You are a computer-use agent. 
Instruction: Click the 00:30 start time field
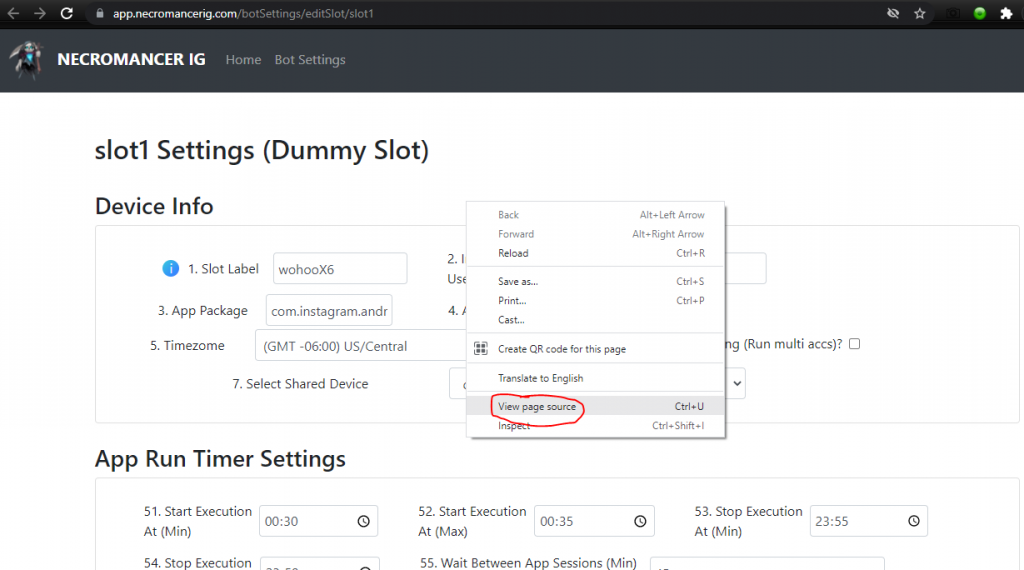coord(318,521)
